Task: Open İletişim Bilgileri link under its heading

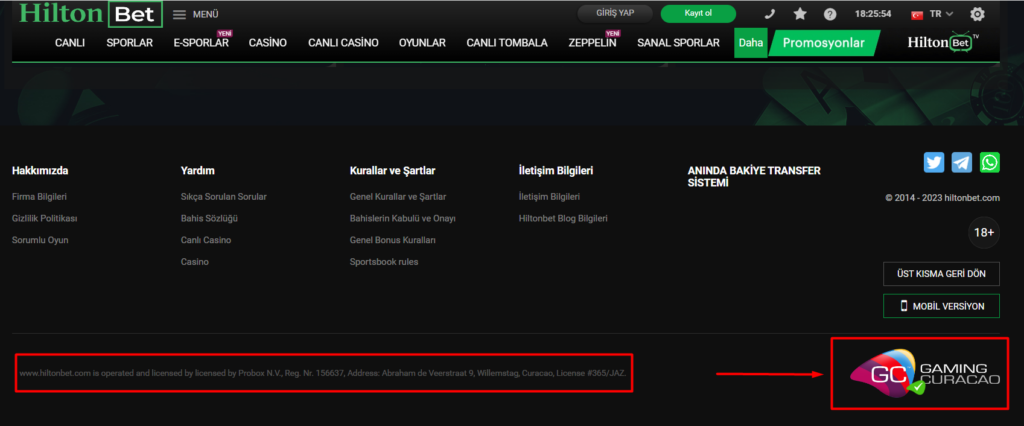Action: [549, 197]
